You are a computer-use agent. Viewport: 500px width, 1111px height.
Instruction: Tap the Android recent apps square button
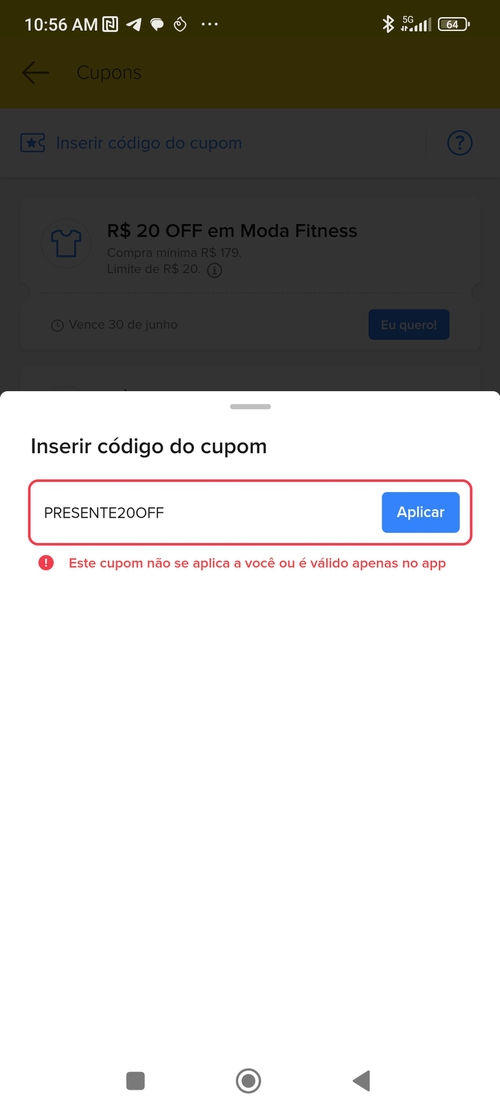pyautogui.click(x=135, y=1081)
